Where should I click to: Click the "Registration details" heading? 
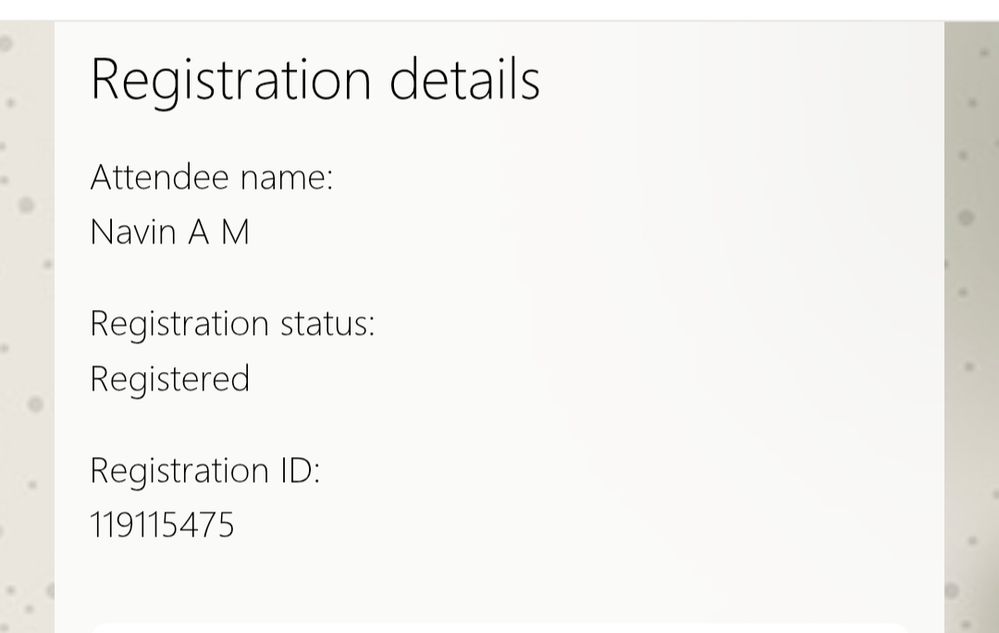coord(315,79)
